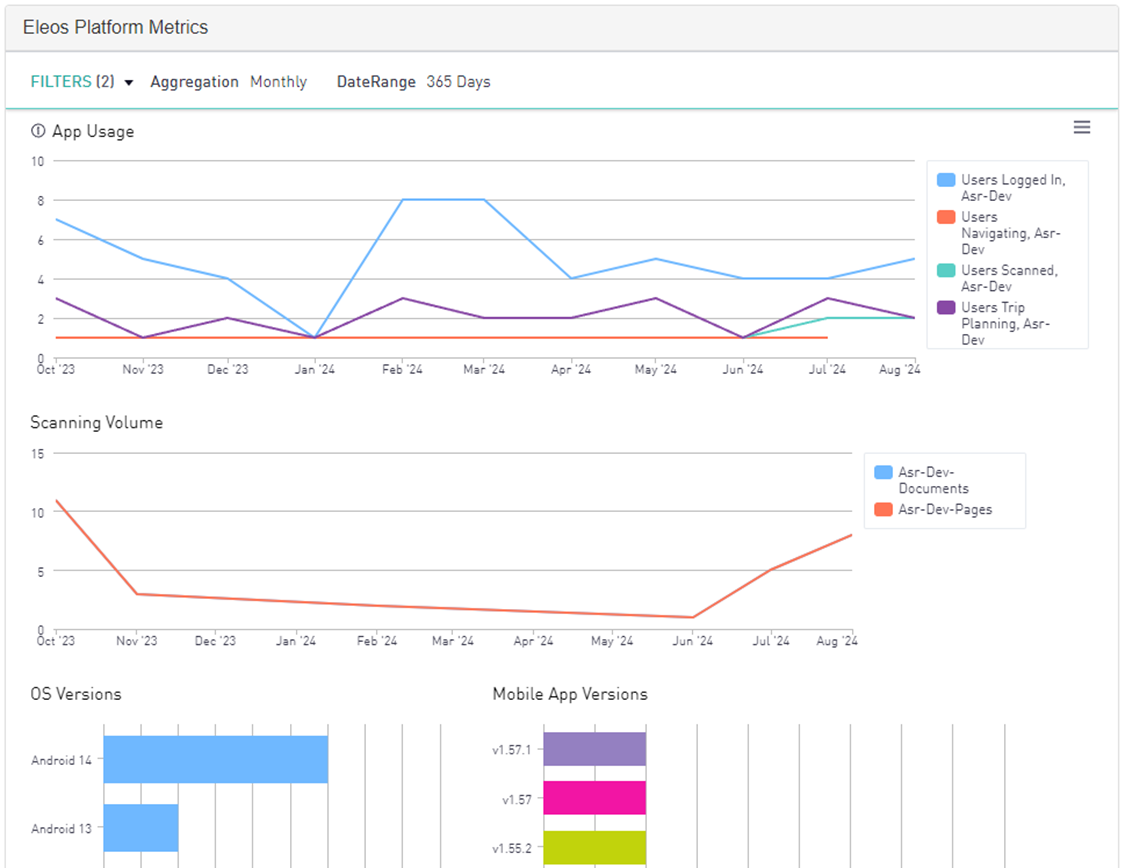The height and width of the screenshot is (868, 1125).
Task: Click the 'Users Navigating, Asr-Dev' legend text
Action: pos(1010,233)
